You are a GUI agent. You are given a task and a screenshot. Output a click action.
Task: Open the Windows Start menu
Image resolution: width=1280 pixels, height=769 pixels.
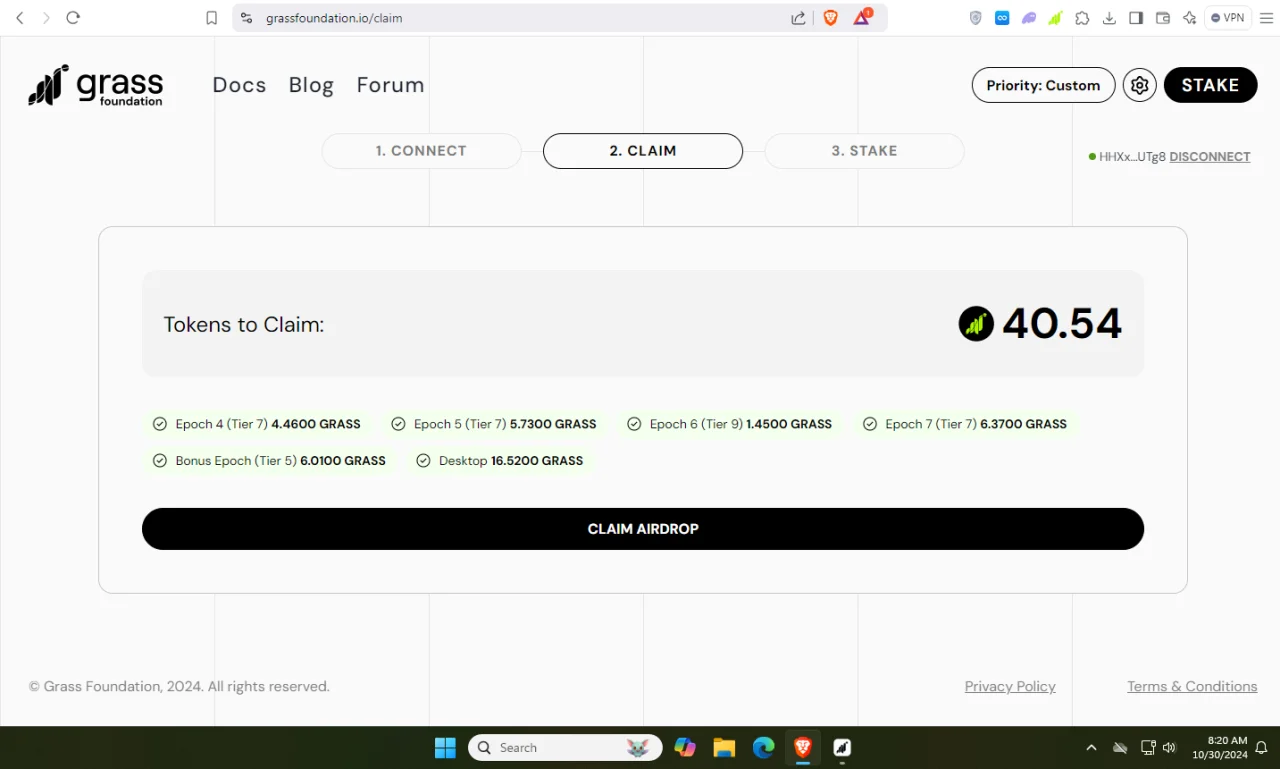pyautogui.click(x=445, y=748)
